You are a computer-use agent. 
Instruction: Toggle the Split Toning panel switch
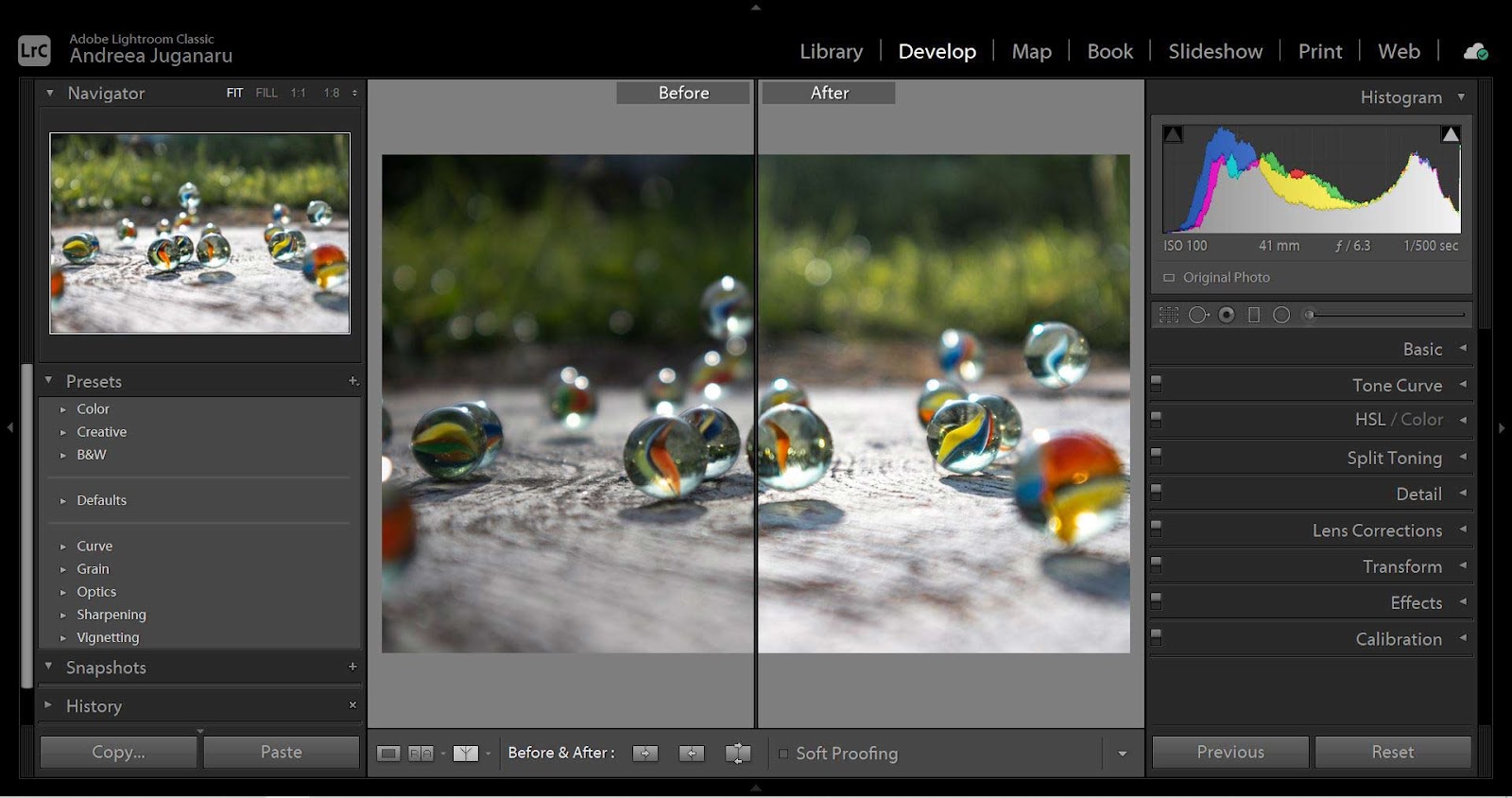click(x=1156, y=456)
